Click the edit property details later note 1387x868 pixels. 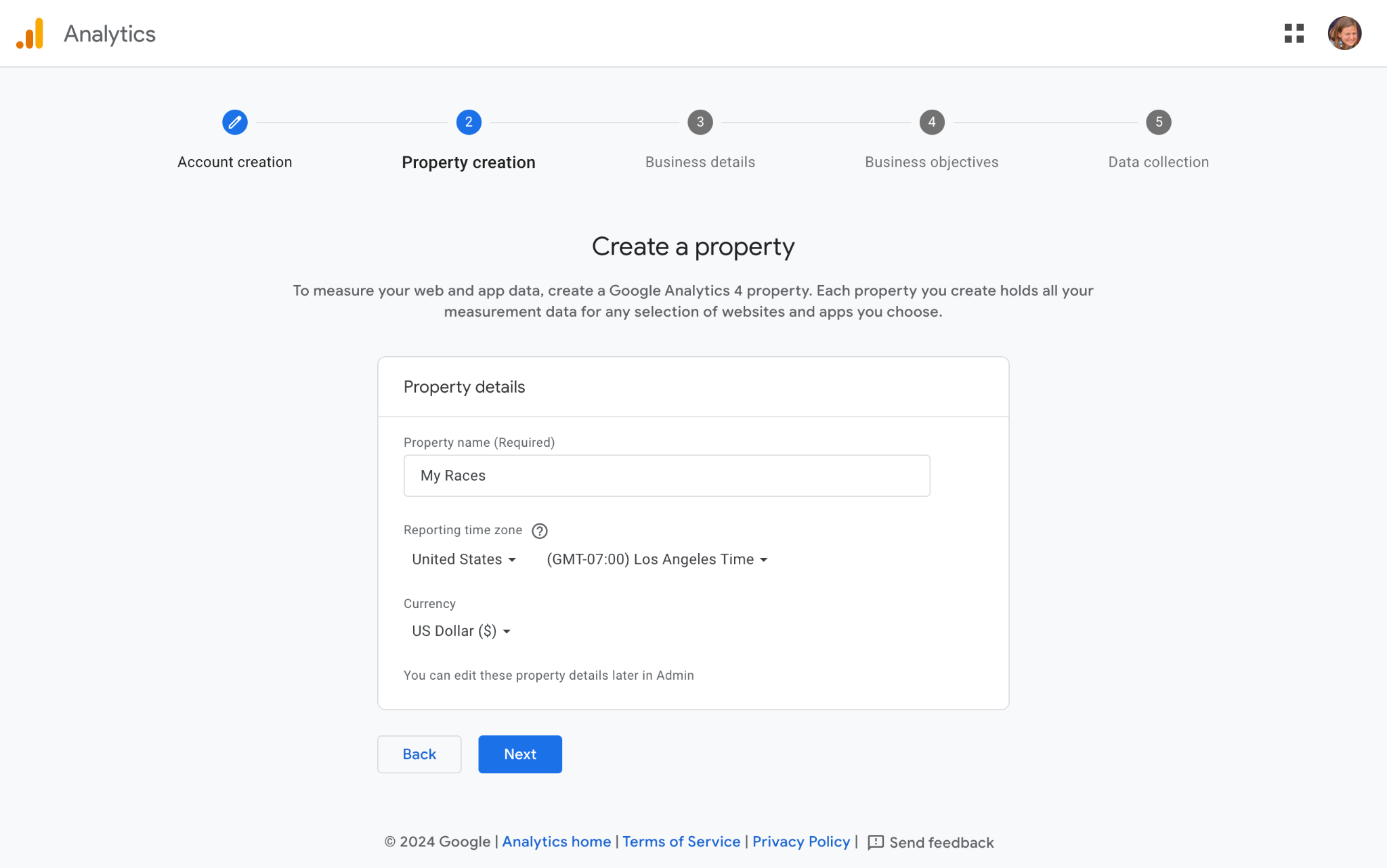click(x=549, y=676)
